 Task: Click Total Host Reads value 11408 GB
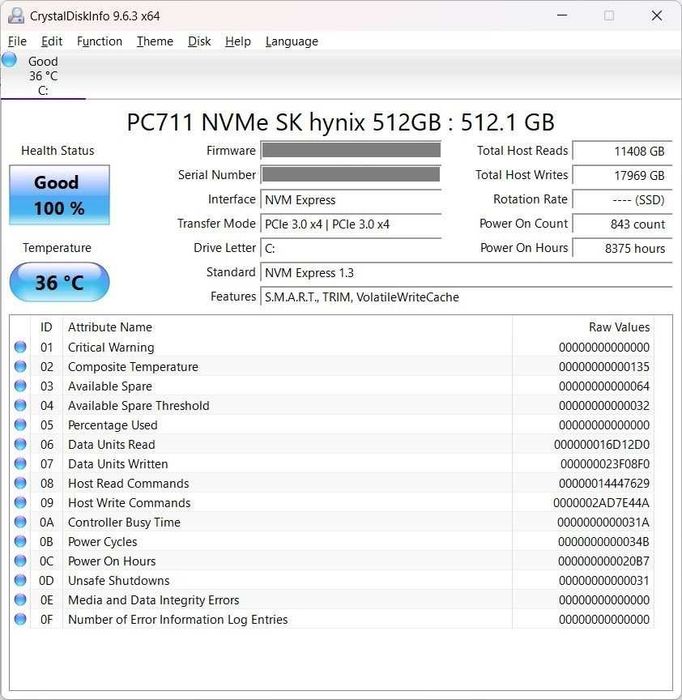tap(622, 151)
